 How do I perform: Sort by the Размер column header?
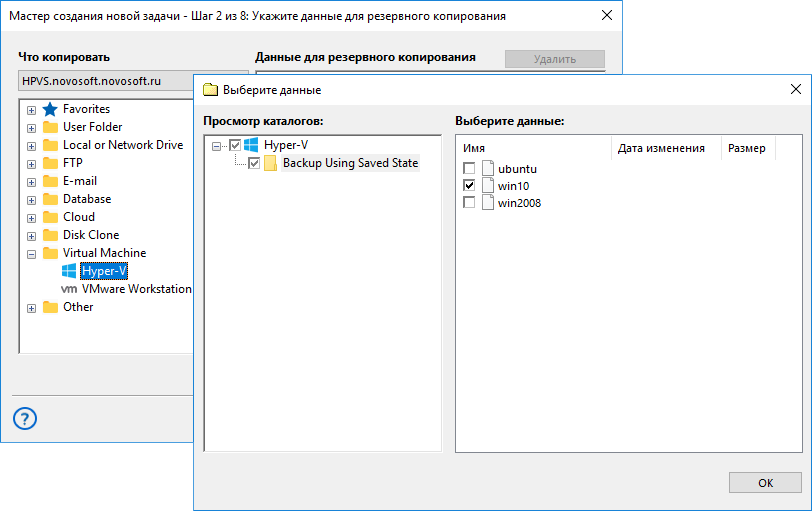[x=747, y=148]
